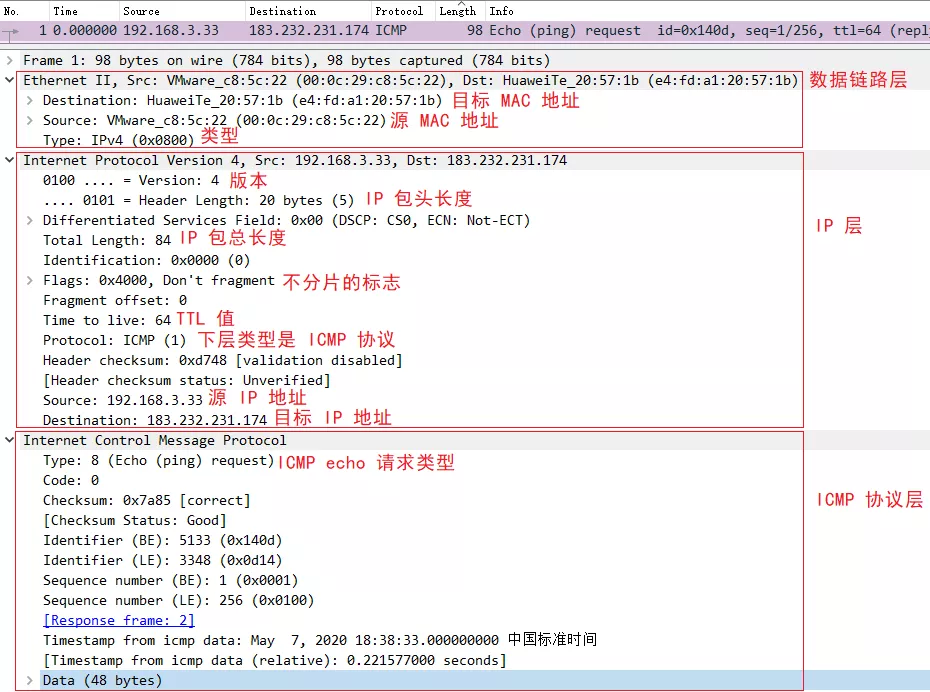Expand the Ethernet Source VMware field
This screenshot has height=692, width=930.
29,120
